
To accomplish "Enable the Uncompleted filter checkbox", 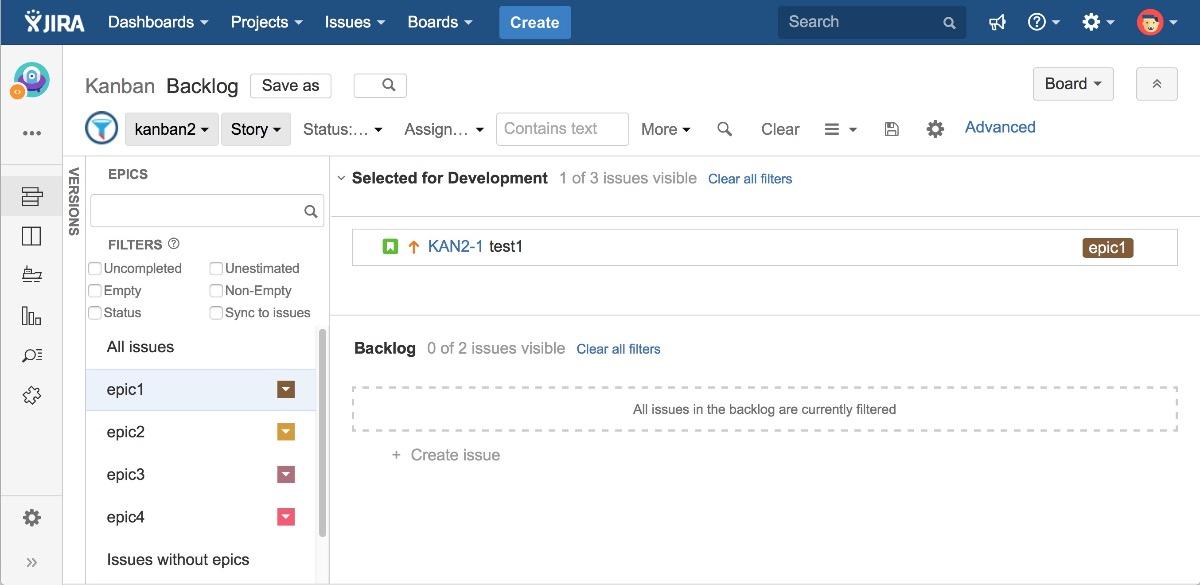I will point(95,268).
